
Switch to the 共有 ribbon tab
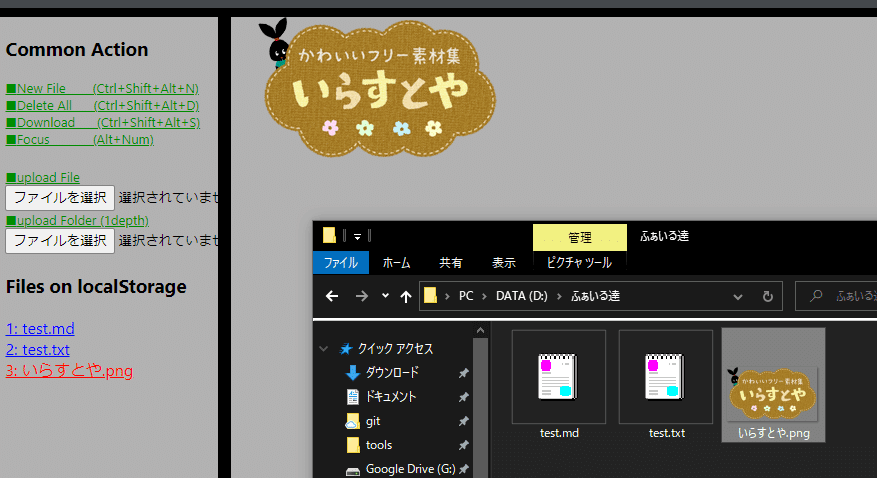(451, 263)
